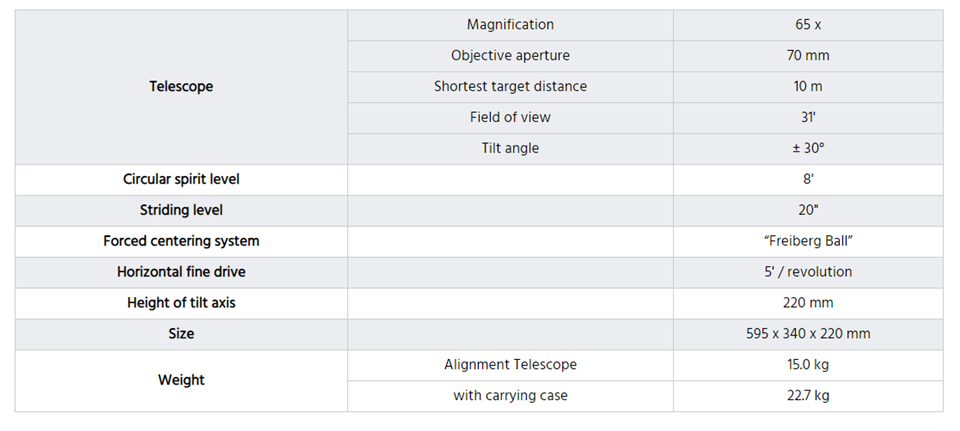
Task: Click the 10 m distance value
Action: (808, 86)
